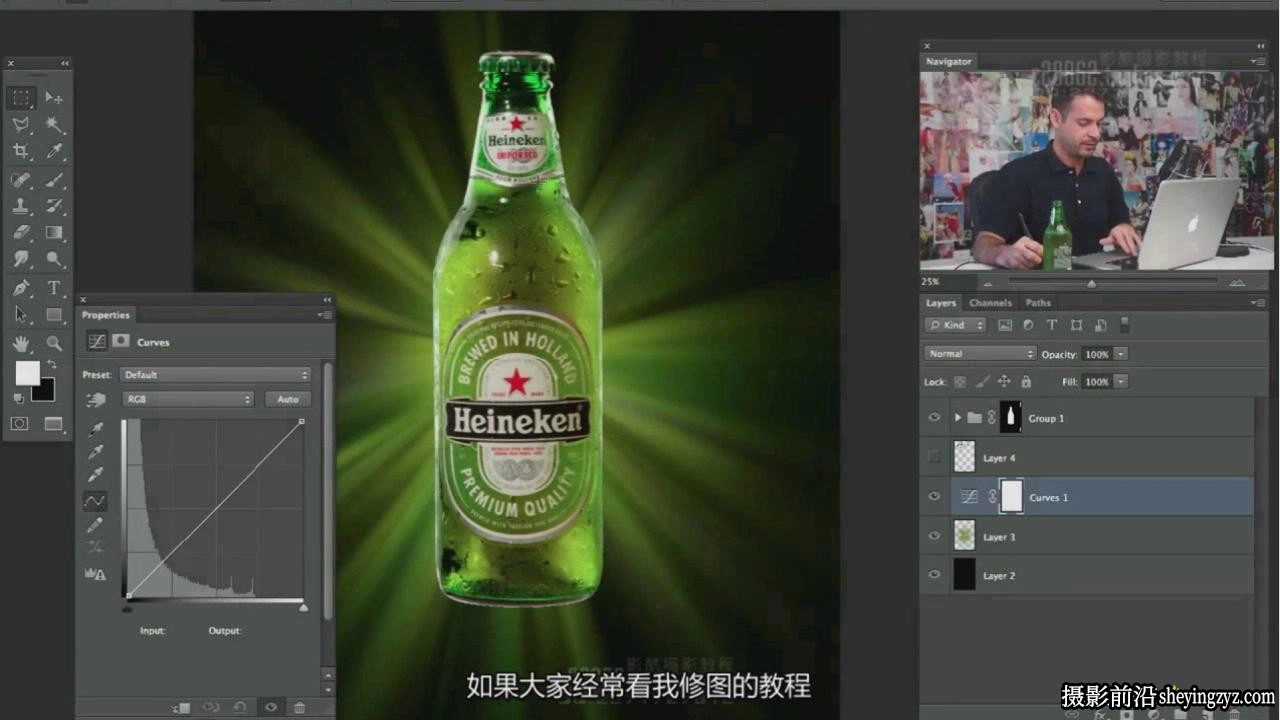Select the Eraser tool
This screenshot has height=720, width=1280.
(21, 232)
